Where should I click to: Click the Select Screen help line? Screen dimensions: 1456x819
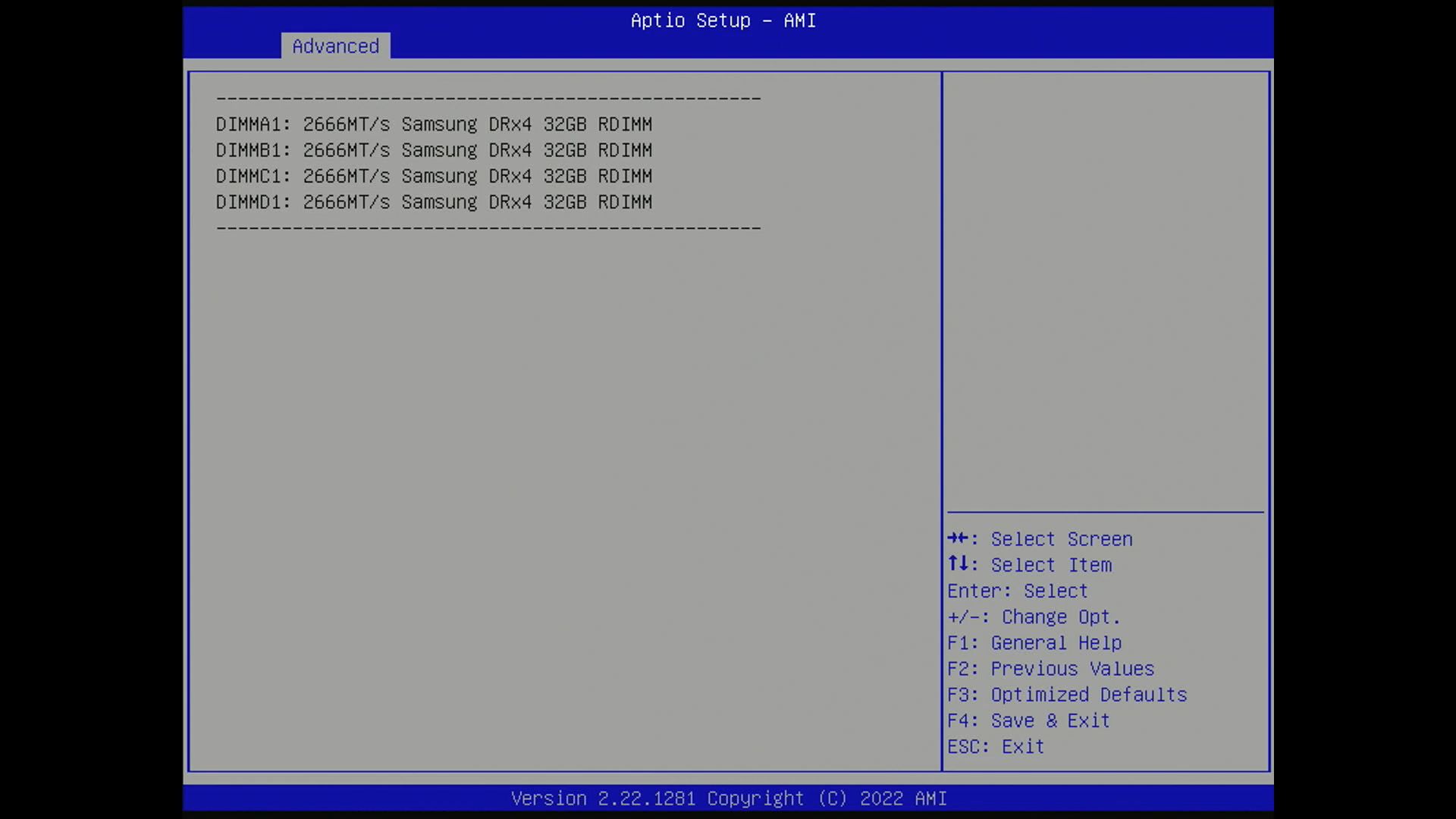1040,539
